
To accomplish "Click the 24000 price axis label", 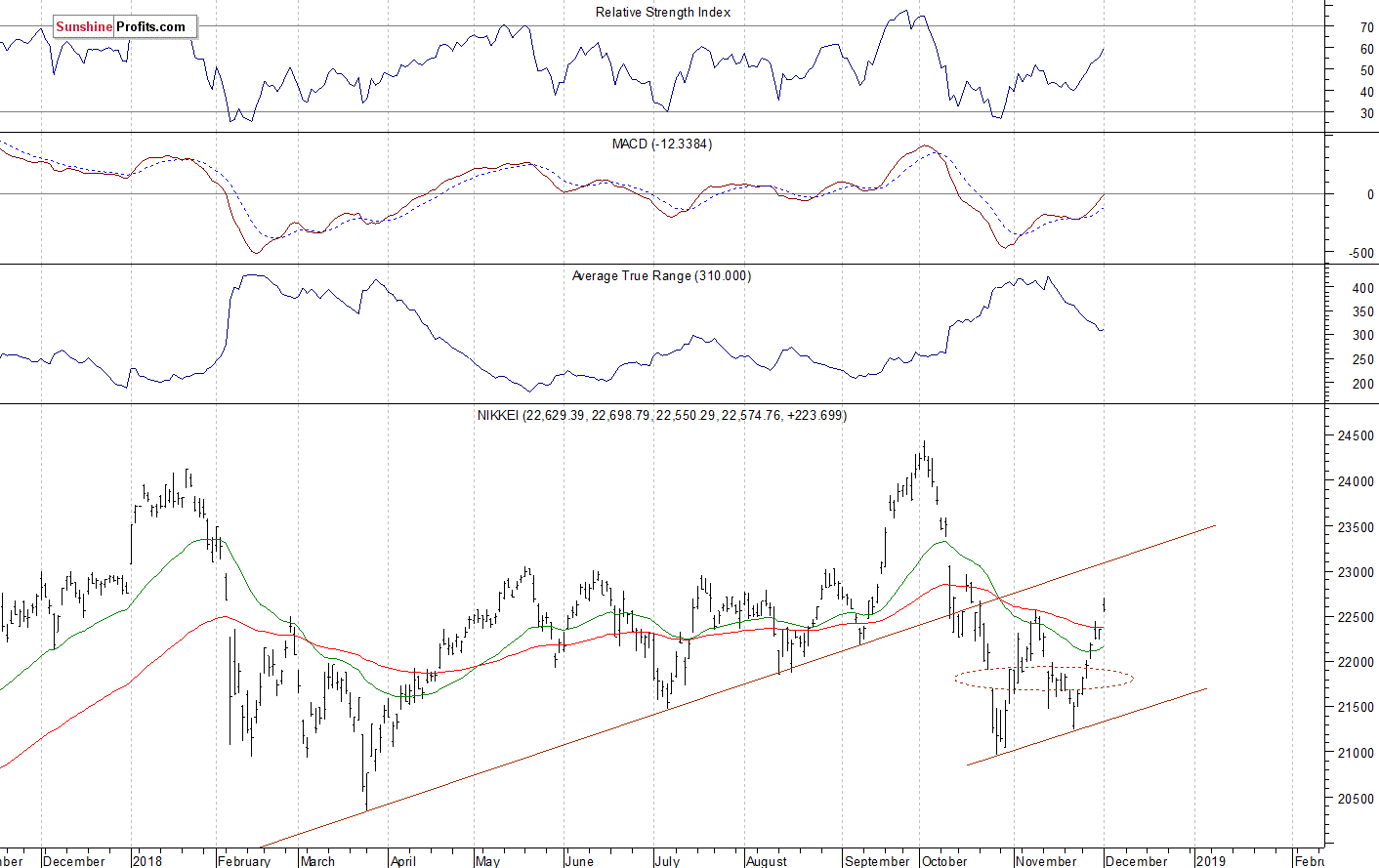I will [x=1355, y=481].
